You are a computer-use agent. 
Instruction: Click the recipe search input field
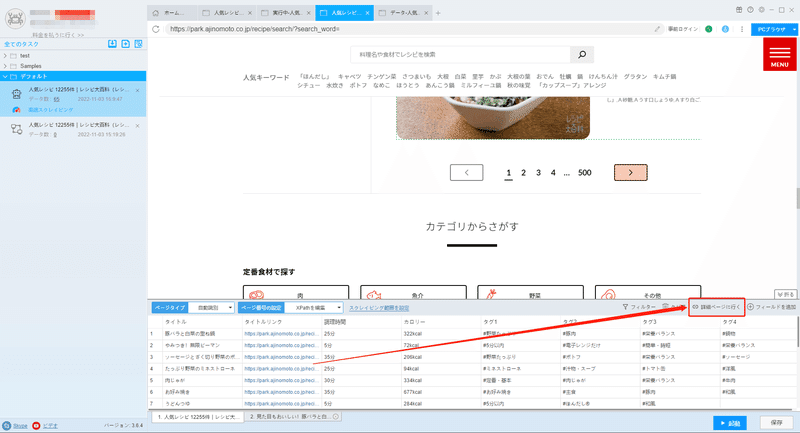coord(460,55)
